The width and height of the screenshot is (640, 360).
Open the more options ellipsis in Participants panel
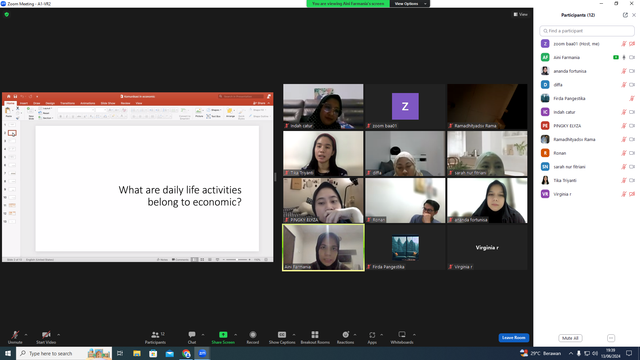tap(611, 338)
